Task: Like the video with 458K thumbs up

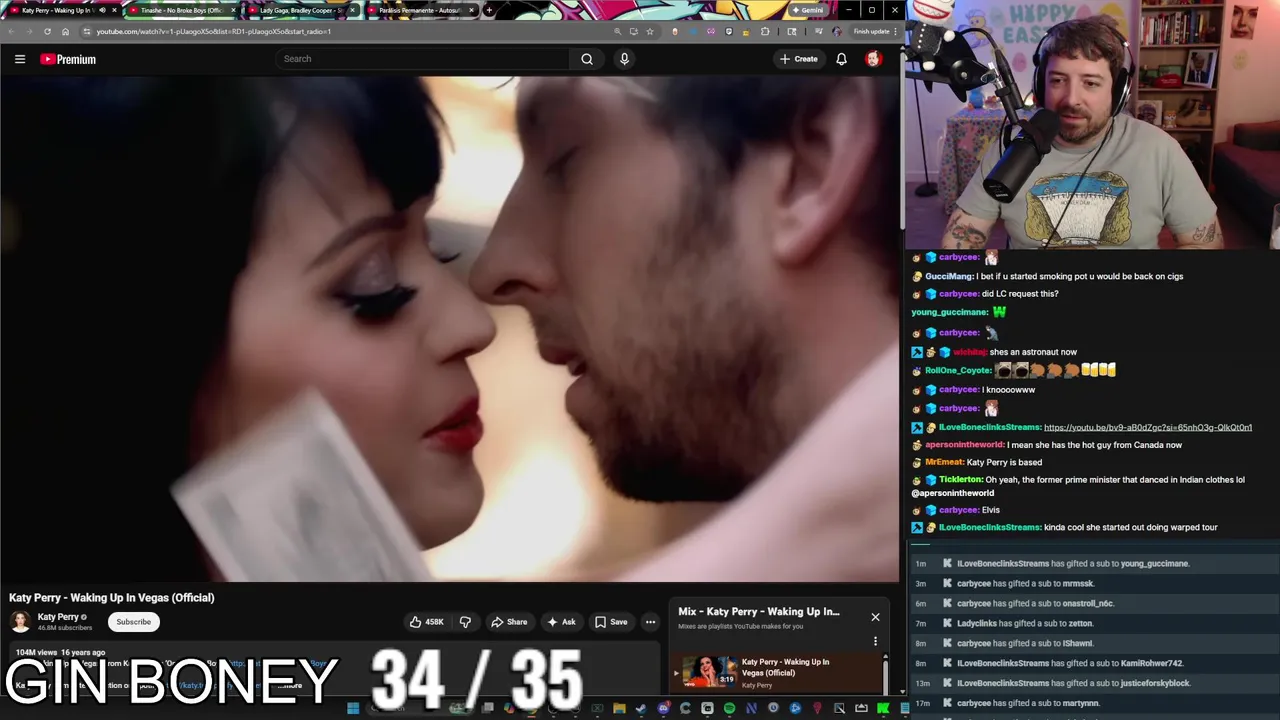Action: [427, 622]
